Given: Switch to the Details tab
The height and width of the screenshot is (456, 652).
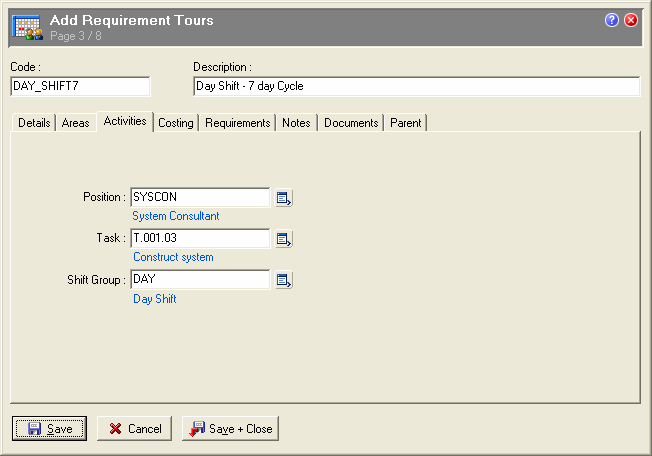Looking at the screenshot, I should click(34, 123).
